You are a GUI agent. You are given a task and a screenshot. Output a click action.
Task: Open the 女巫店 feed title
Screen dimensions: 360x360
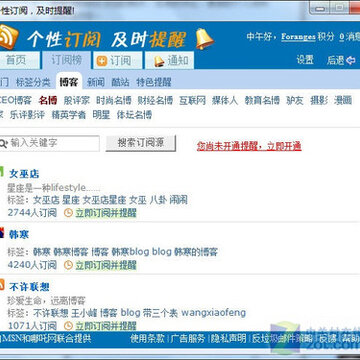pos(24,174)
